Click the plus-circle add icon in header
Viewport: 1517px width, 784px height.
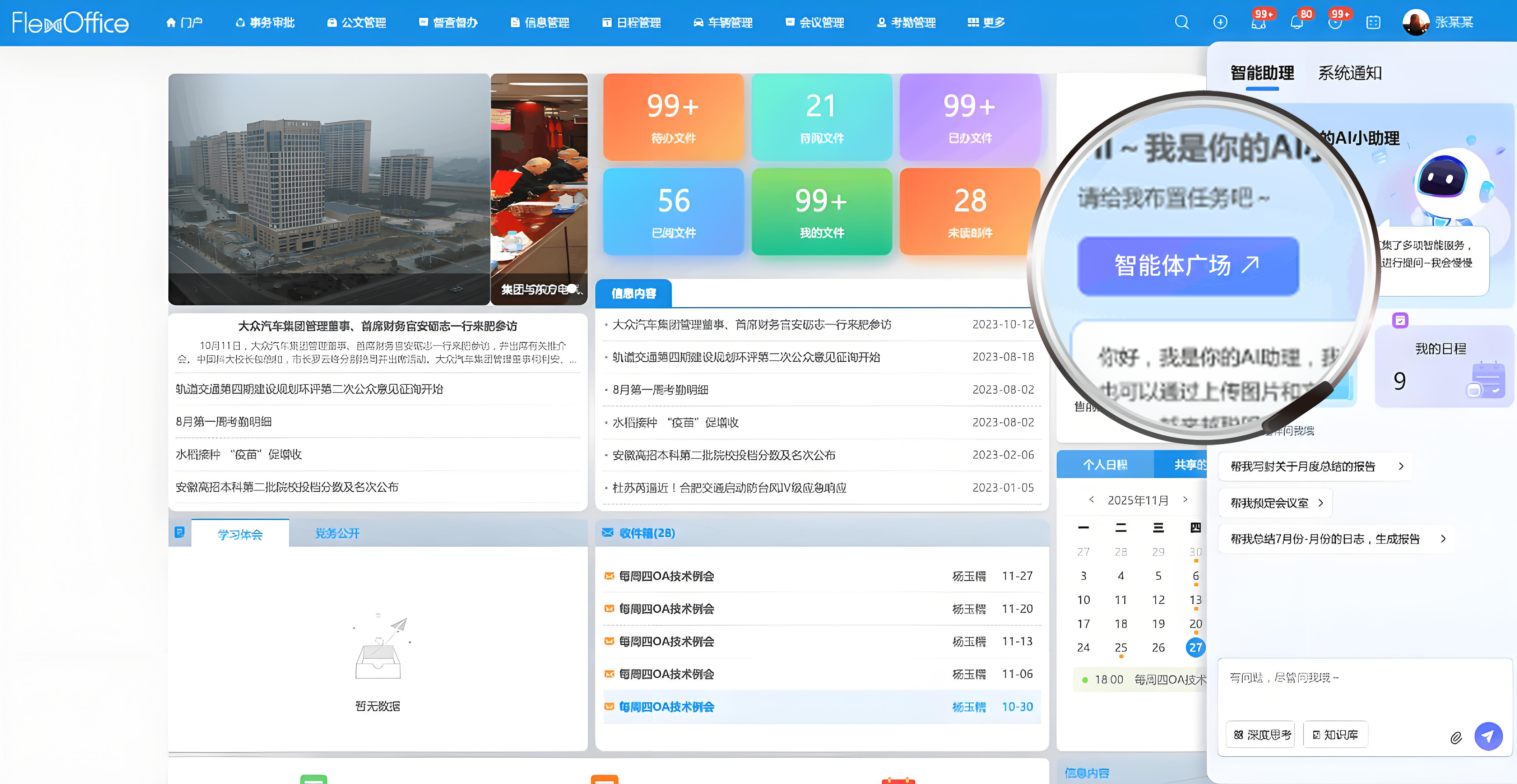pos(1220,22)
